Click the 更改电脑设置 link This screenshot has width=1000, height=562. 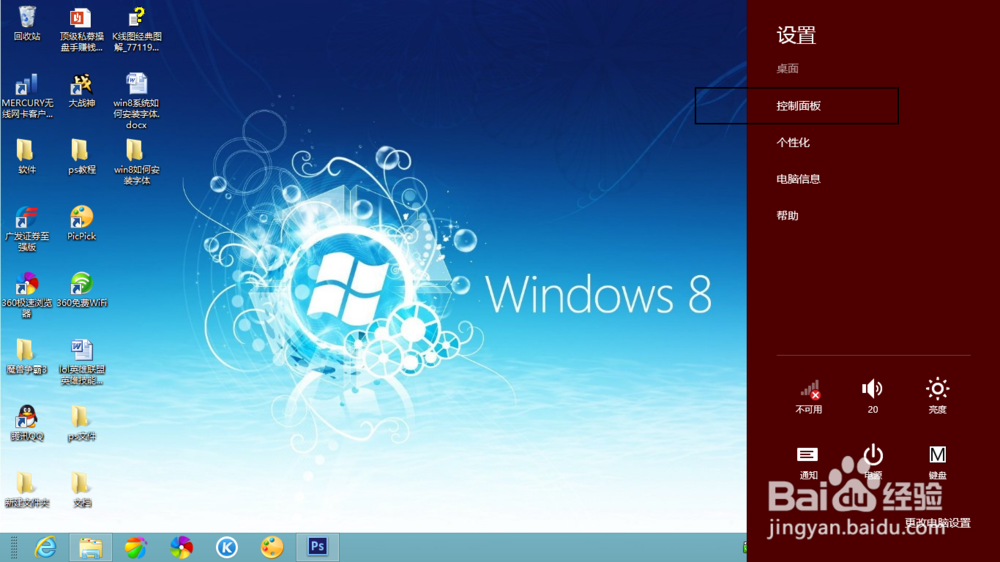click(x=938, y=522)
